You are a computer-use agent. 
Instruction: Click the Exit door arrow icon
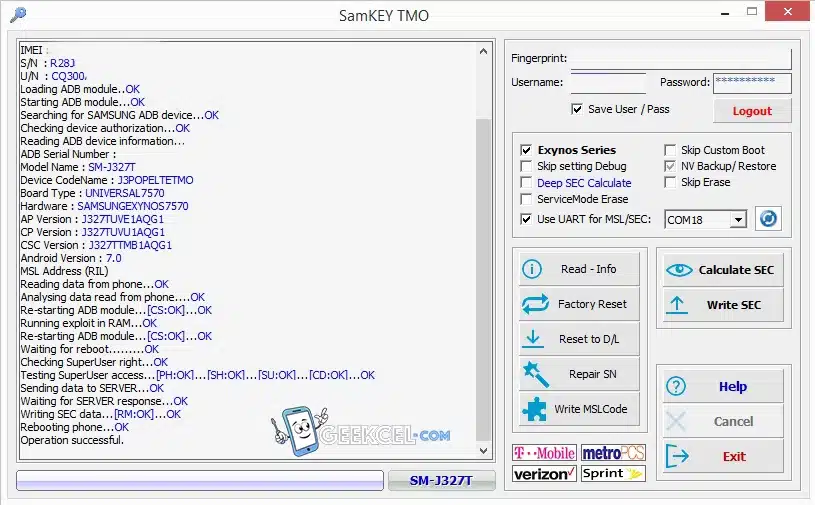click(x=677, y=456)
